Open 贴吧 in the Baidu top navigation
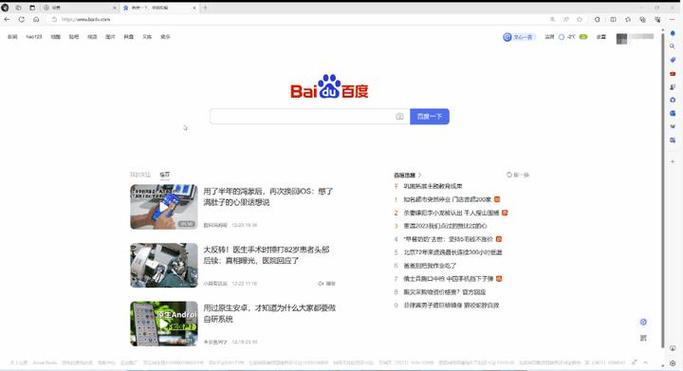The image size is (683, 371). (x=74, y=37)
